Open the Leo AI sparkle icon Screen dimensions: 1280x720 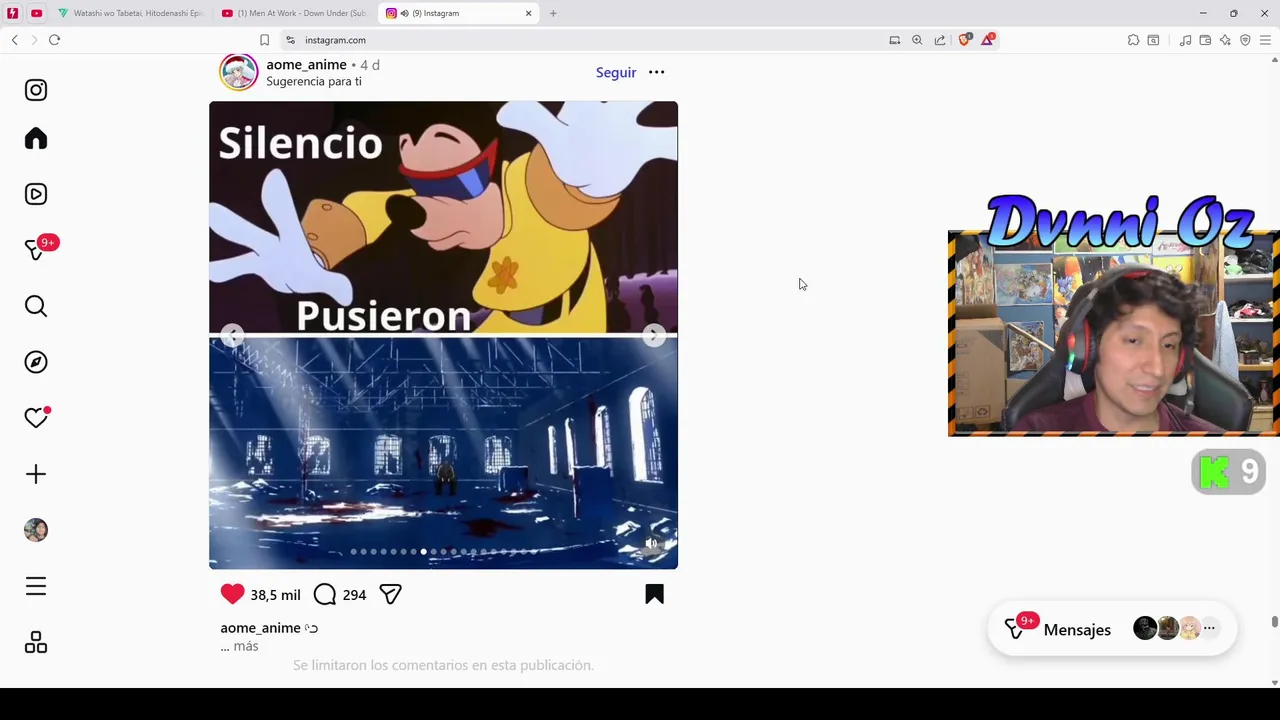pos(1225,40)
